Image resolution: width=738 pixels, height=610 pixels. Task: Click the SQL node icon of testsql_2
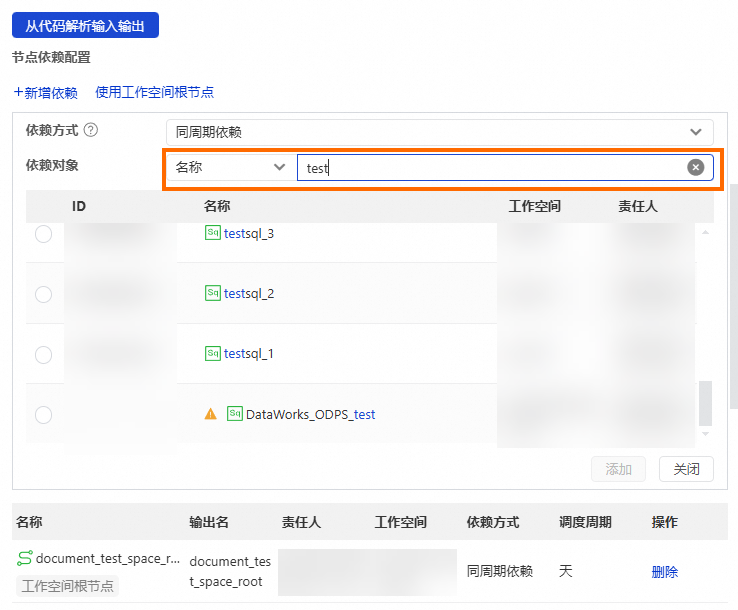click(213, 293)
